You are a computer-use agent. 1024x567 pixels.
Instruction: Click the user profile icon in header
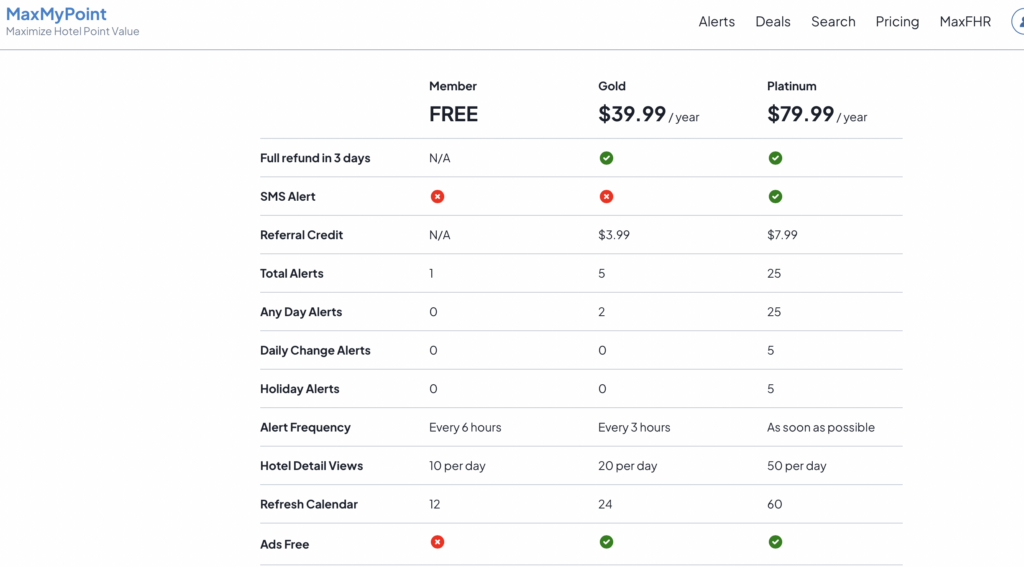[1016, 22]
